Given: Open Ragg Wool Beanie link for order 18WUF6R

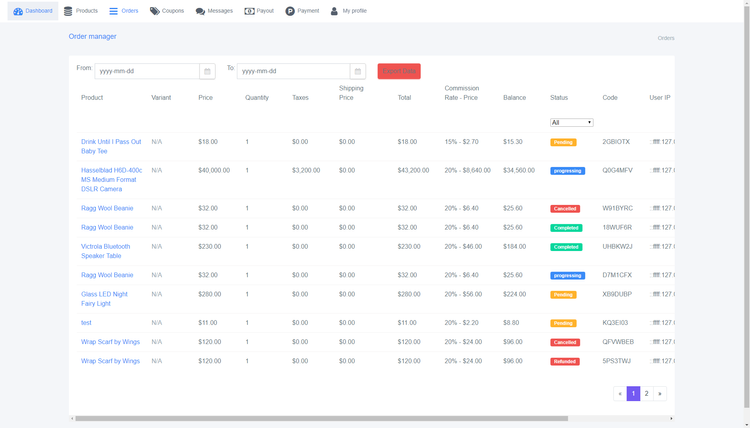Looking at the screenshot, I should (x=107, y=228).
